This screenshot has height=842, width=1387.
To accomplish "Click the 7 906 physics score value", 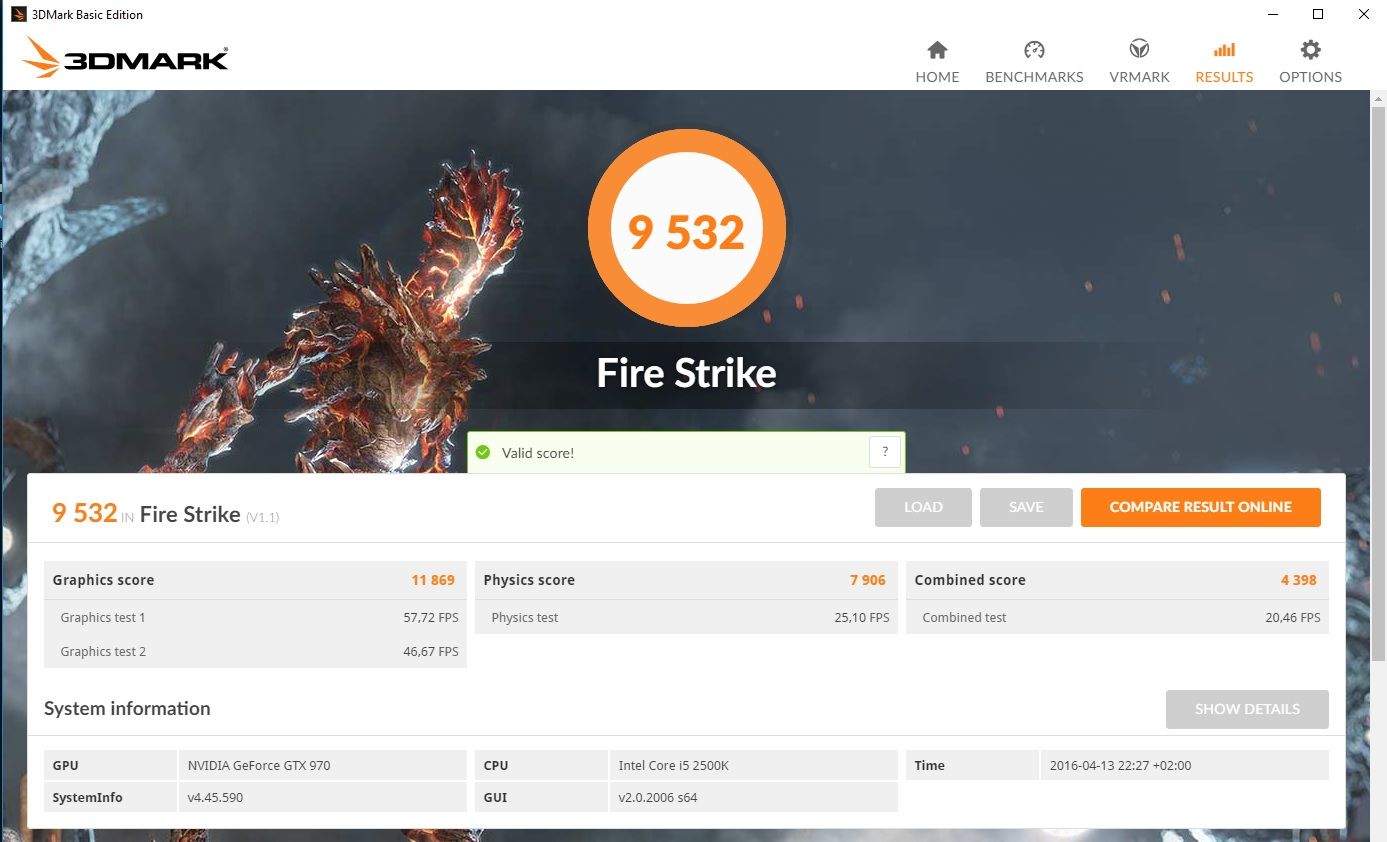I will point(868,580).
